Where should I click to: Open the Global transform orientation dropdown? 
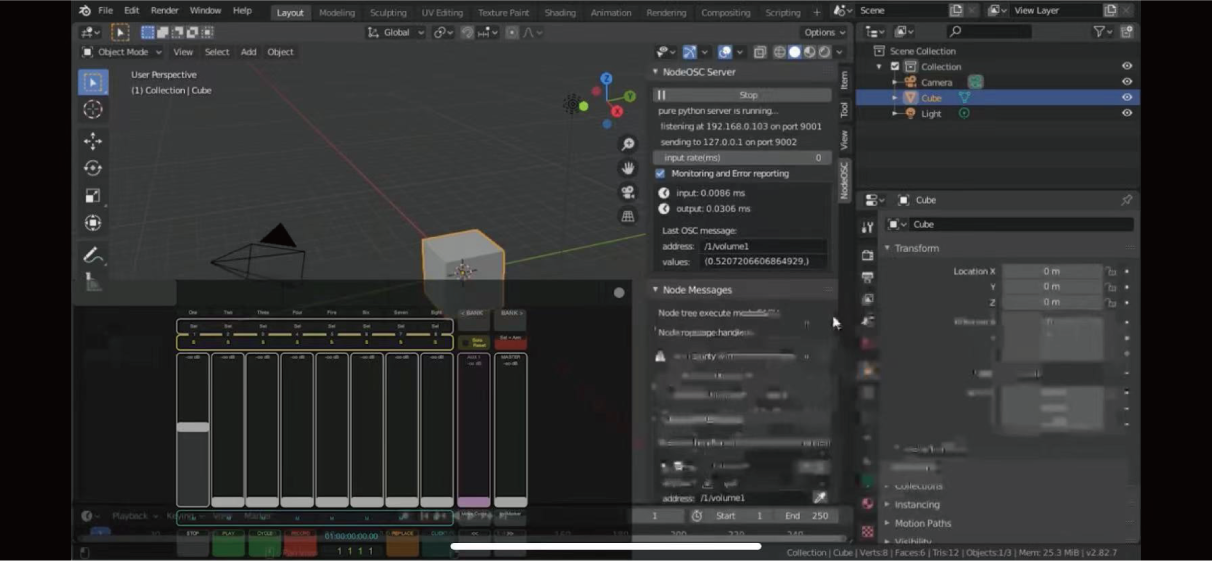pos(396,32)
